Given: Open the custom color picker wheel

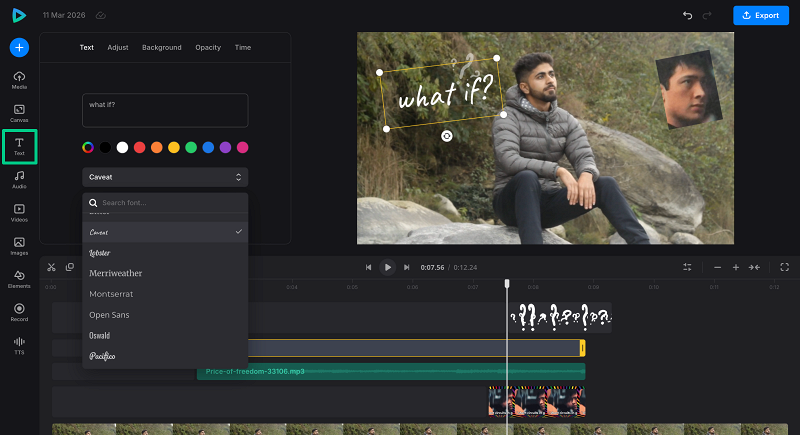Looking at the screenshot, I should tap(88, 147).
